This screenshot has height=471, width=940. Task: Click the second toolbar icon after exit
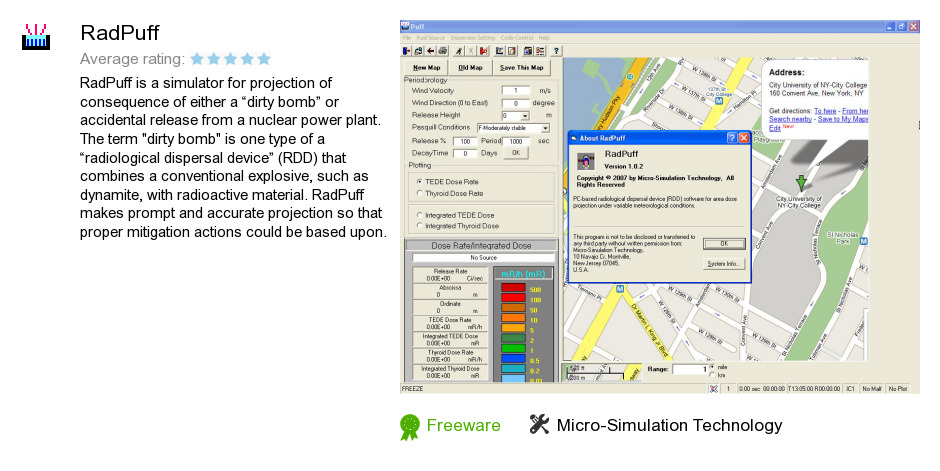(418, 51)
